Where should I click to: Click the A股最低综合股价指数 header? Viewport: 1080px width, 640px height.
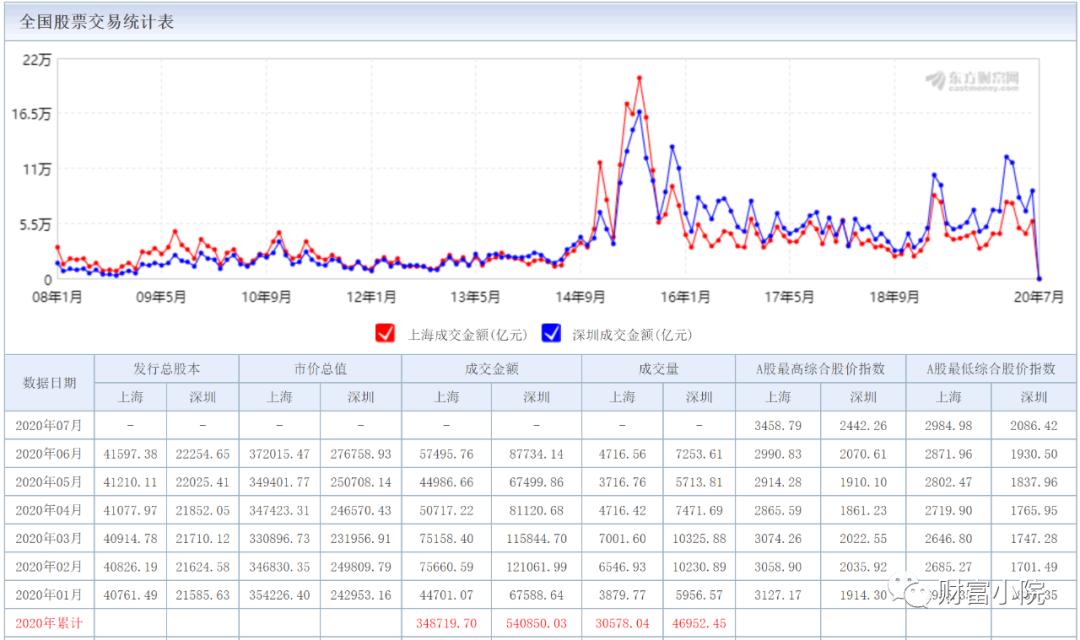pos(992,368)
